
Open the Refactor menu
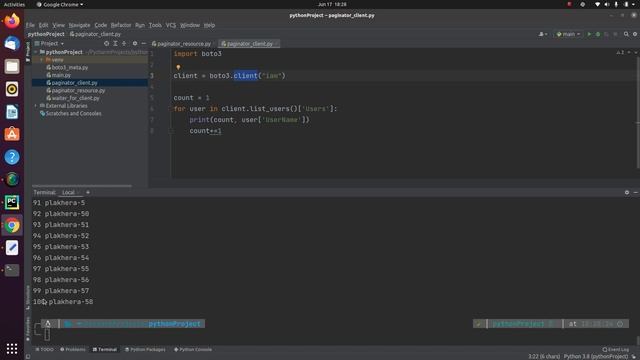coord(121,25)
